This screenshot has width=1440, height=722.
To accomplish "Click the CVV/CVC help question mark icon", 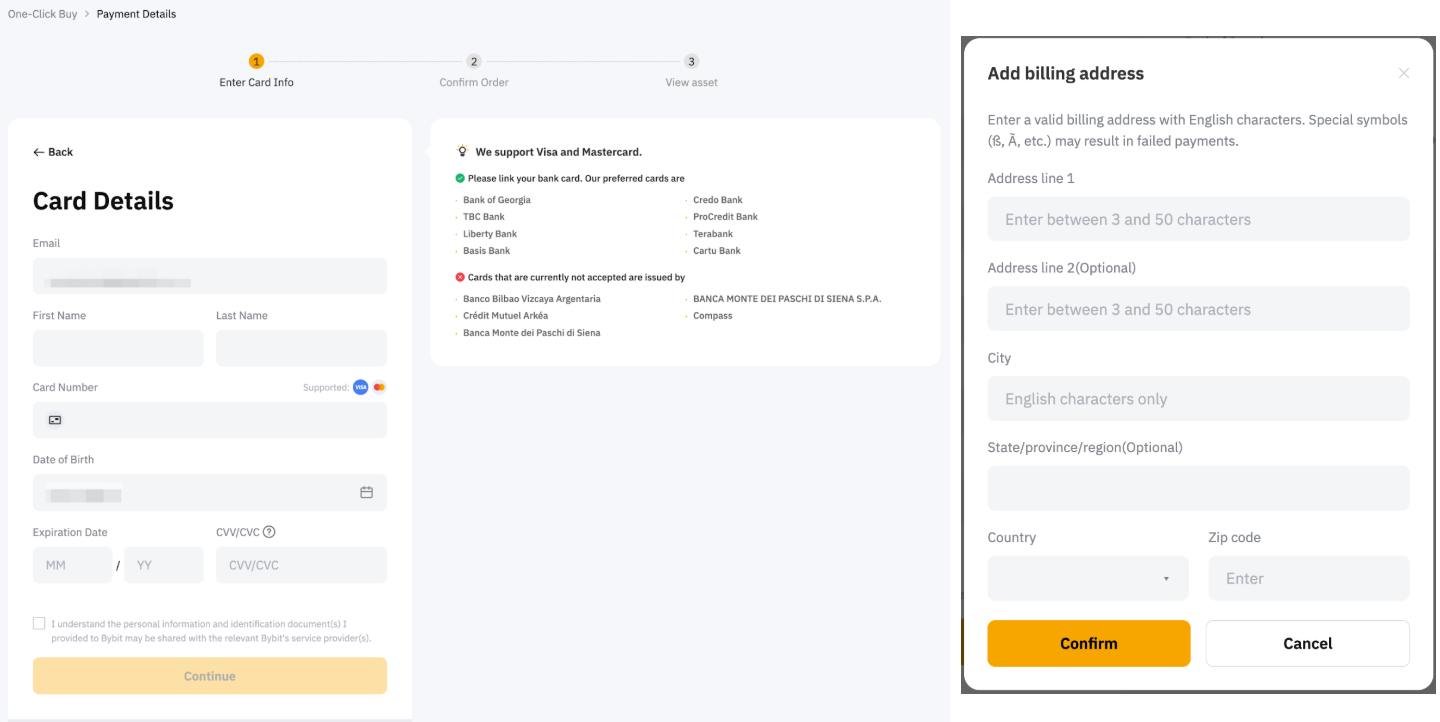I will pos(269,532).
